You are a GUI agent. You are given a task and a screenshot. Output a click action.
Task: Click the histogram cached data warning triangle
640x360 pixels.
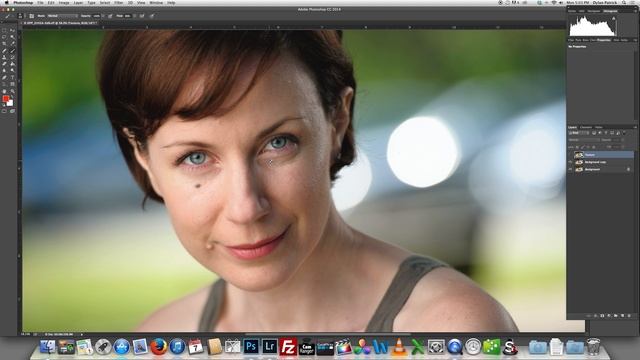(613, 18)
